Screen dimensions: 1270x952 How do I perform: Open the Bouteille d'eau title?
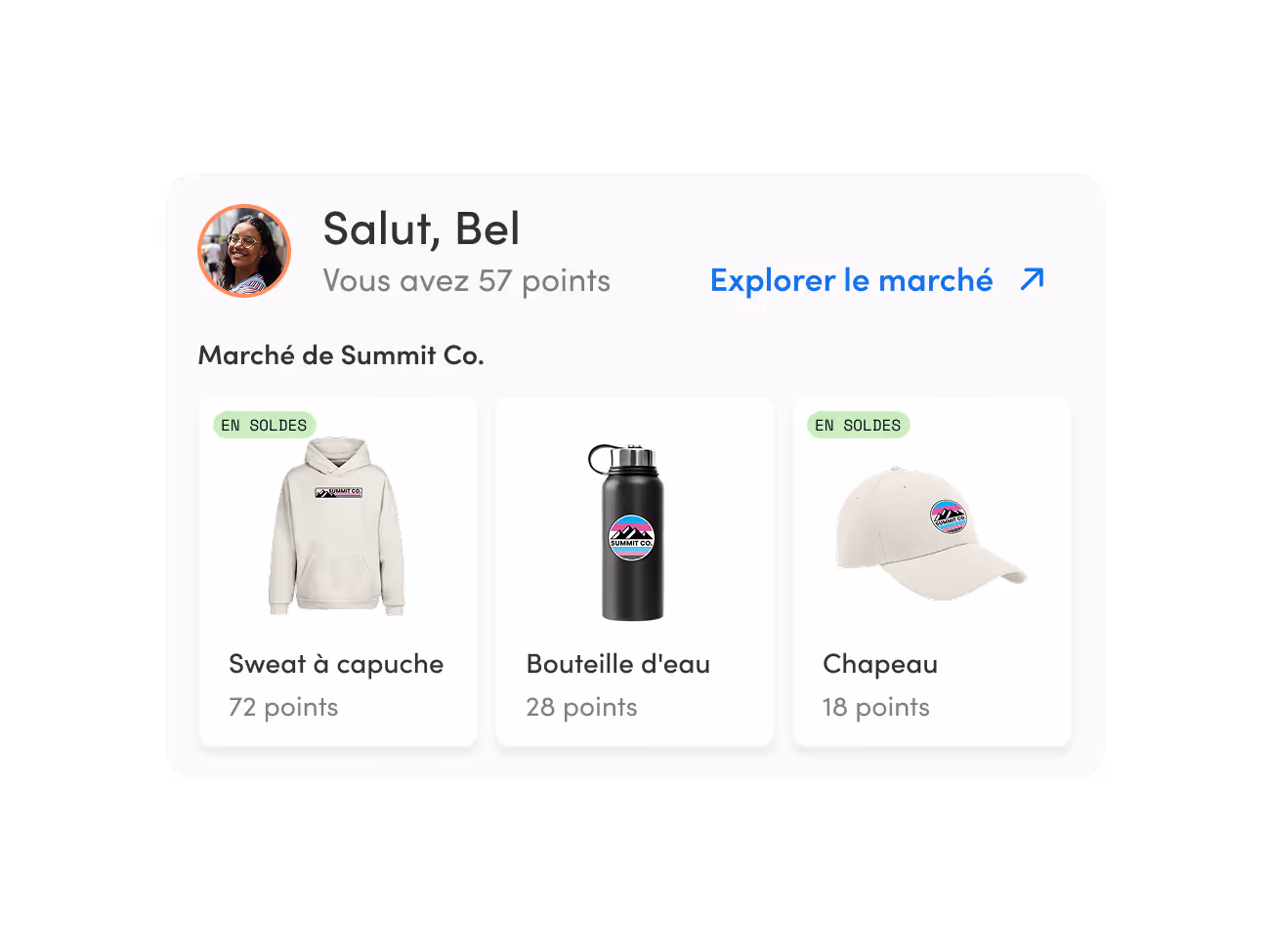click(x=618, y=664)
